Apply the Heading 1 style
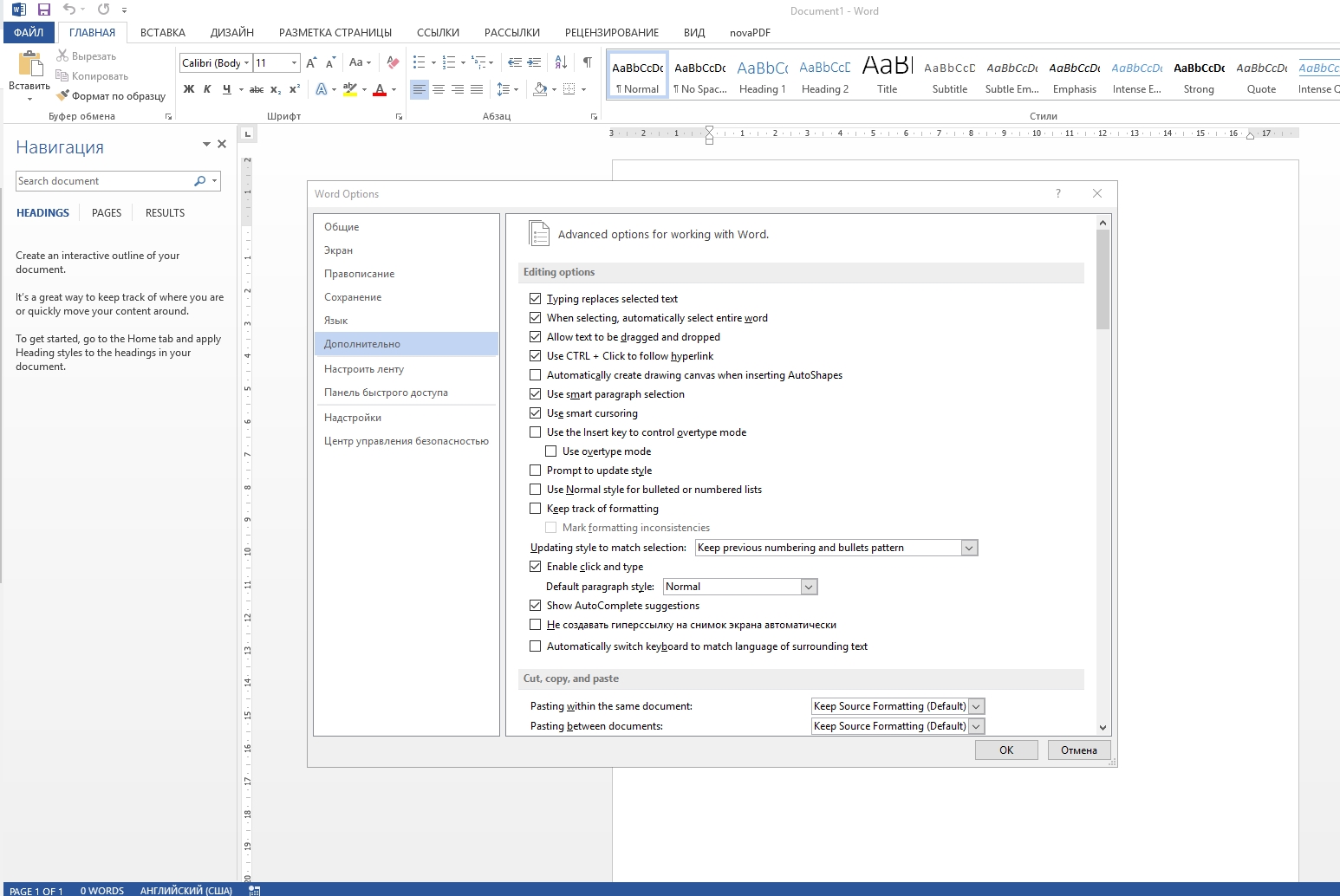 763,76
